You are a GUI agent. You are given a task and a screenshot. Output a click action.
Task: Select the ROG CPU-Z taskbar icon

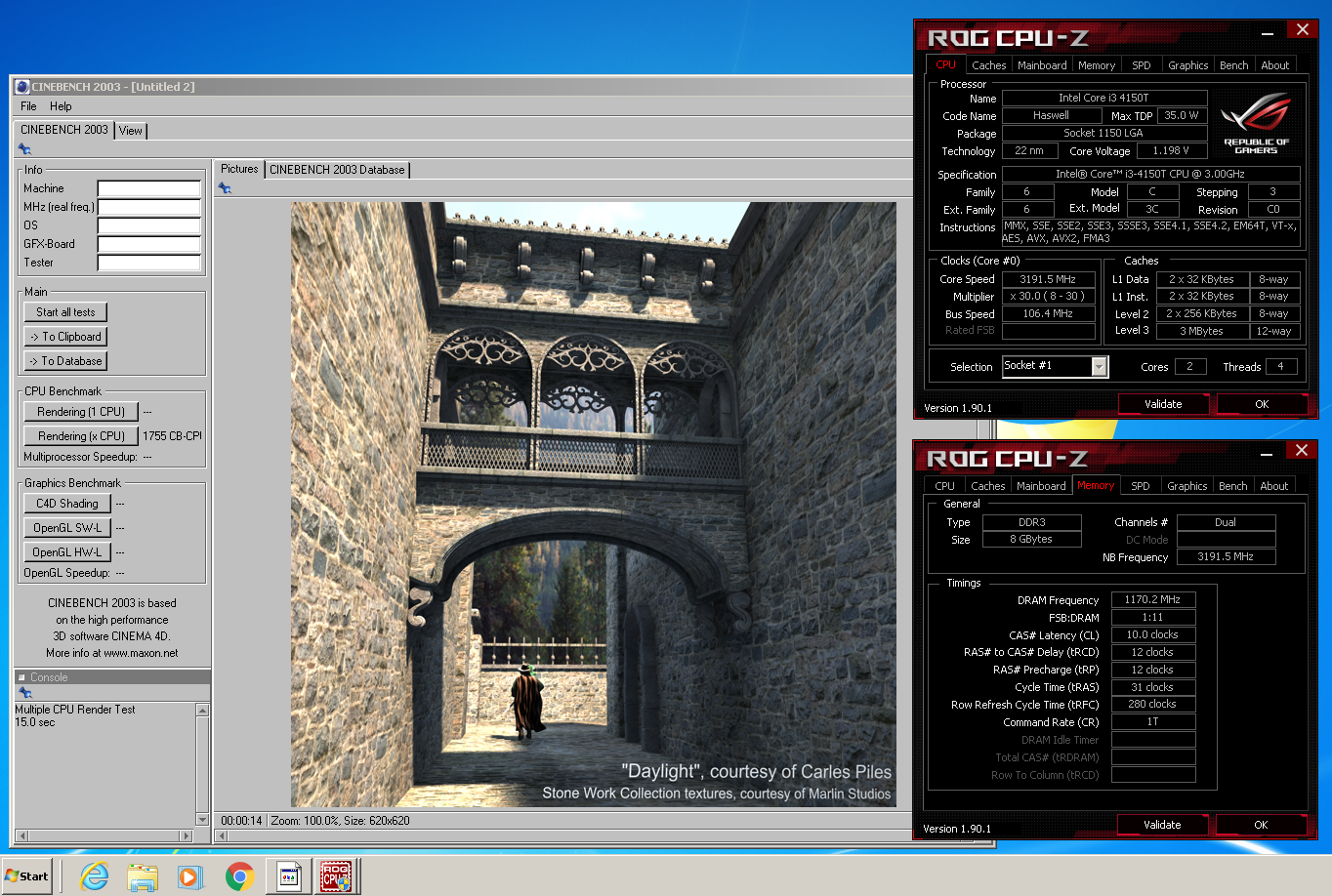pyautogui.click(x=337, y=876)
